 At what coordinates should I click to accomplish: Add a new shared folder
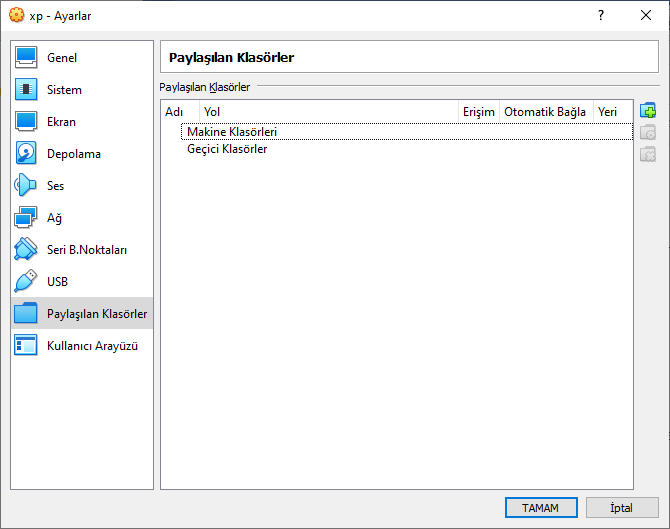pyautogui.click(x=648, y=111)
